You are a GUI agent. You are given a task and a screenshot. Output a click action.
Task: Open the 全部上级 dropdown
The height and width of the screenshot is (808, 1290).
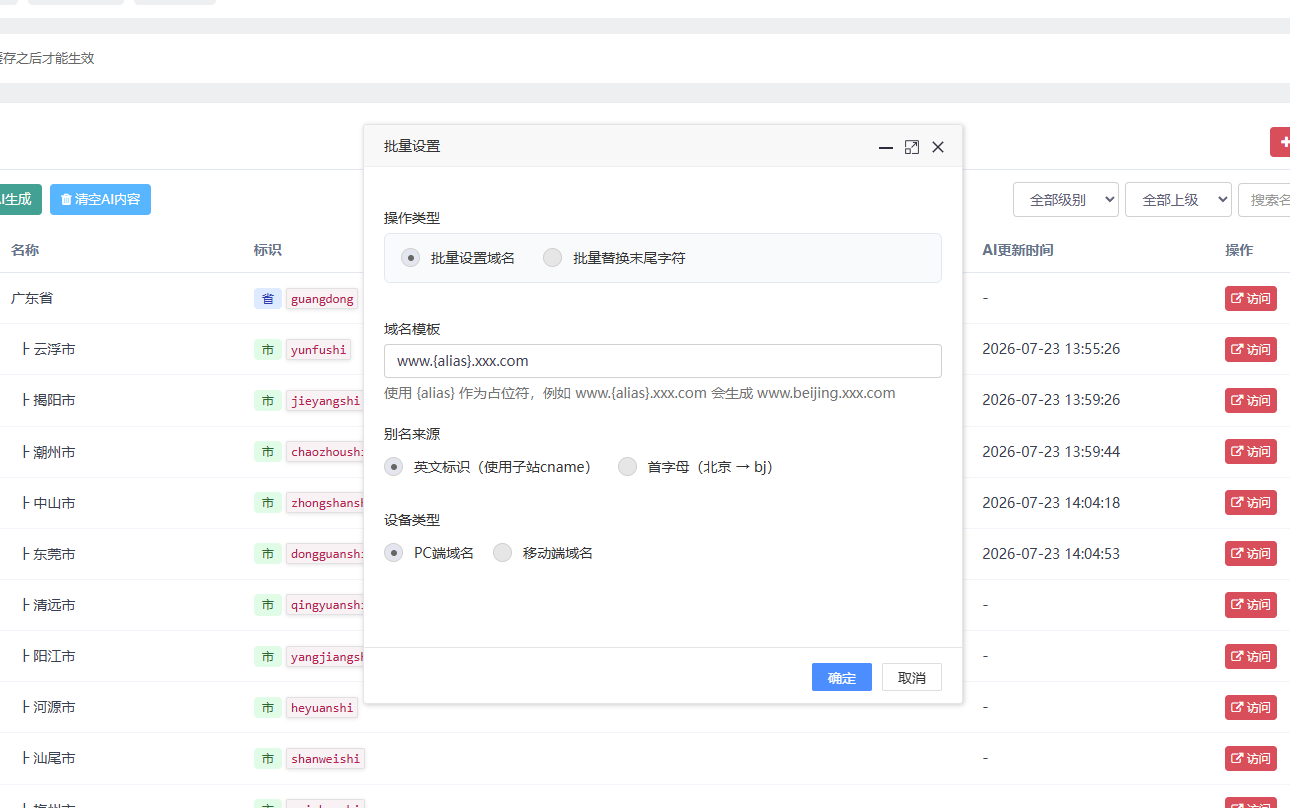[x=1178, y=199]
